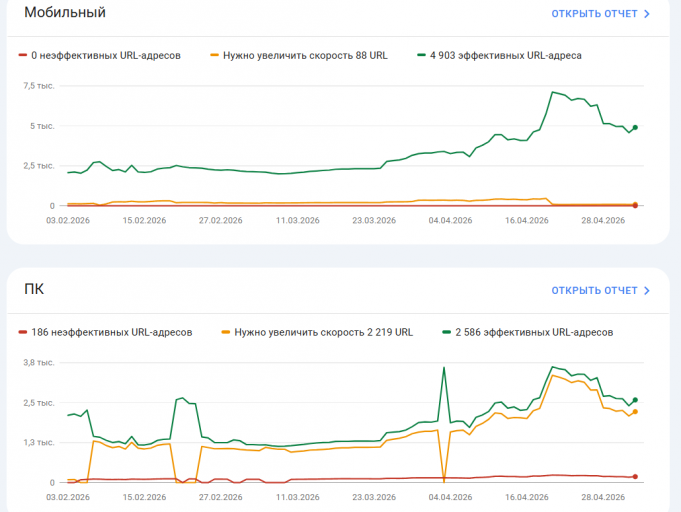Click date 11.03.2026 under ПК chart
This screenshot has width=681, height=512.
[298, 497]
